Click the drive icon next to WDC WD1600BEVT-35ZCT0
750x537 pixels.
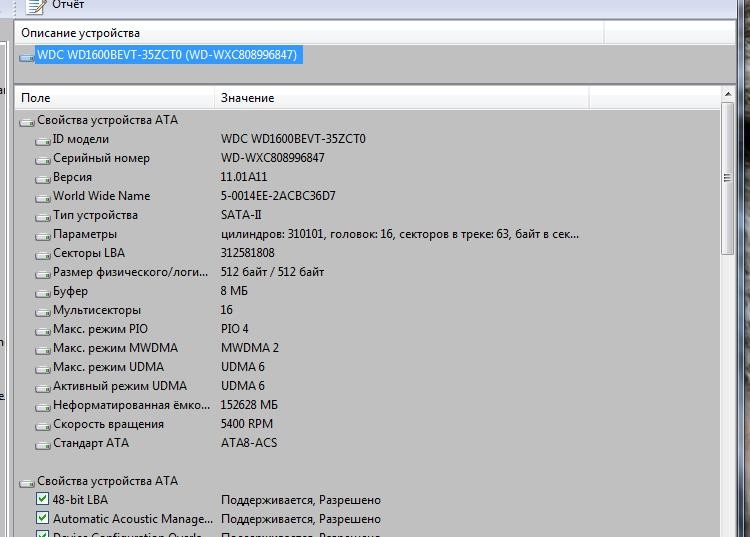26,56
